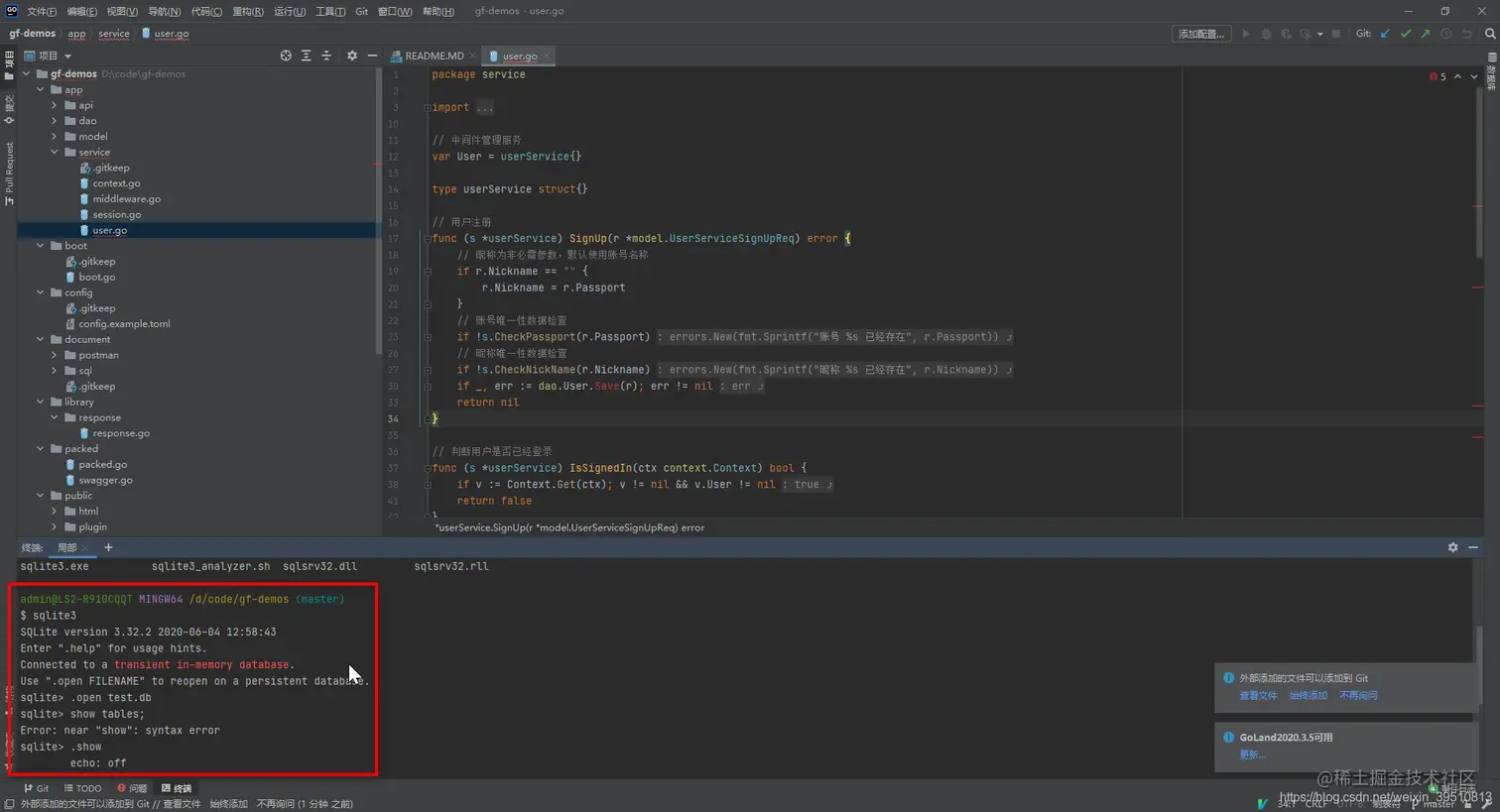Open the Git menu in the menu bar

pyautogui.click(x=361, y=11)
